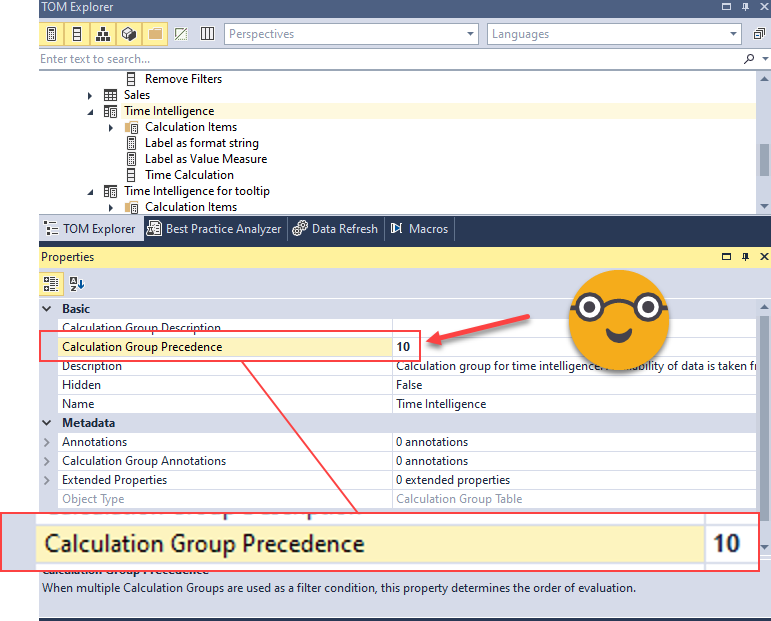Sort Properties alphabetically

pos(77,284)
